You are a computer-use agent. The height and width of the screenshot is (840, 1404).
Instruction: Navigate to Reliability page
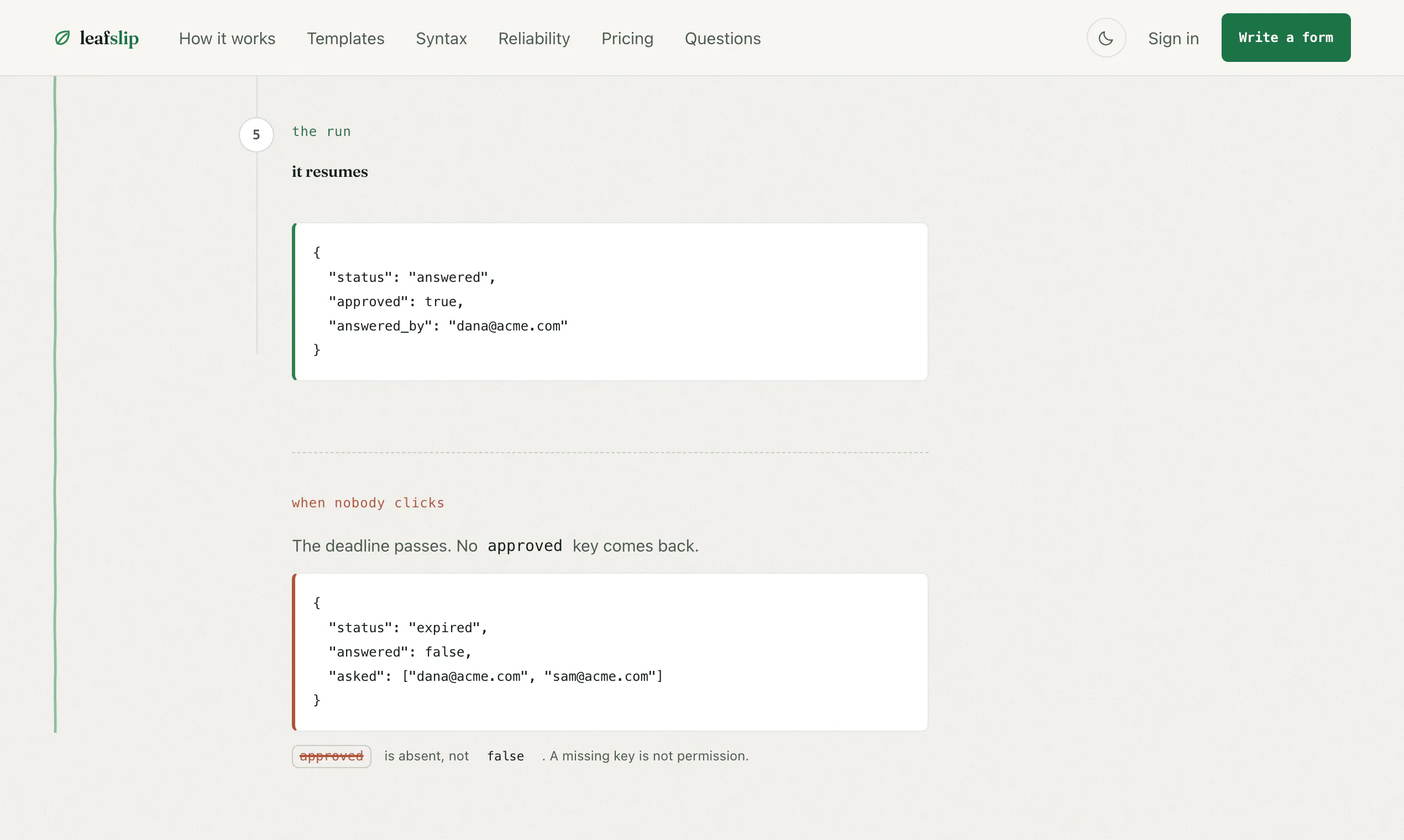coord(534,39)
